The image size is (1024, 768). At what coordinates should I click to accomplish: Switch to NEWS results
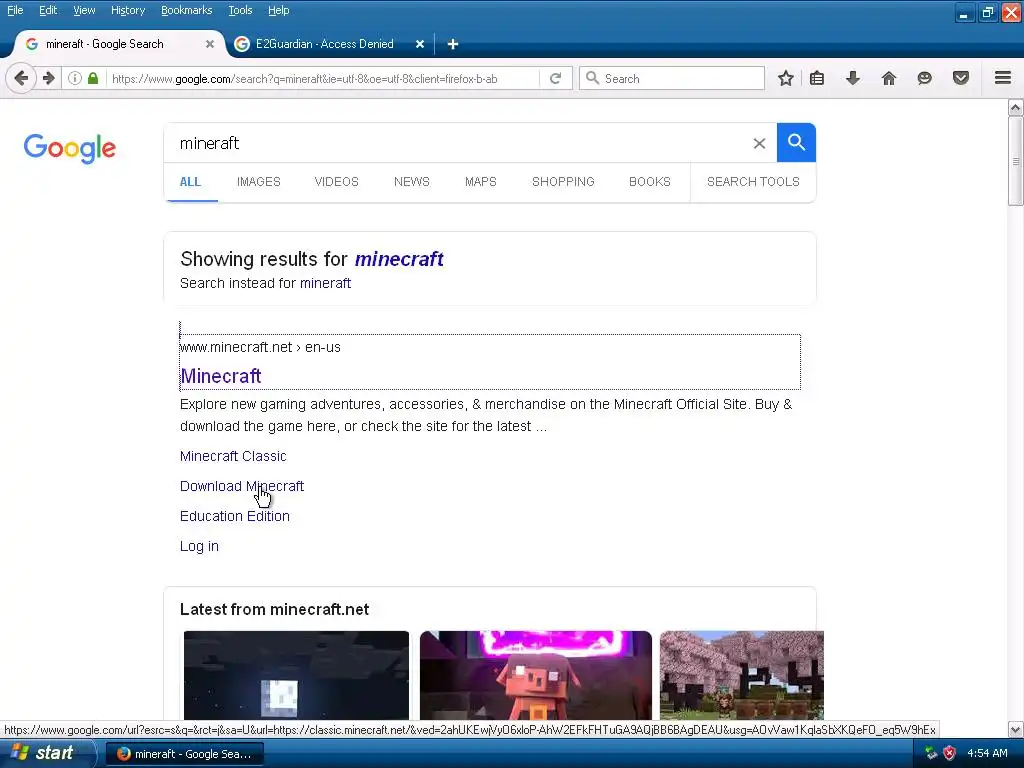coord(411,182)
